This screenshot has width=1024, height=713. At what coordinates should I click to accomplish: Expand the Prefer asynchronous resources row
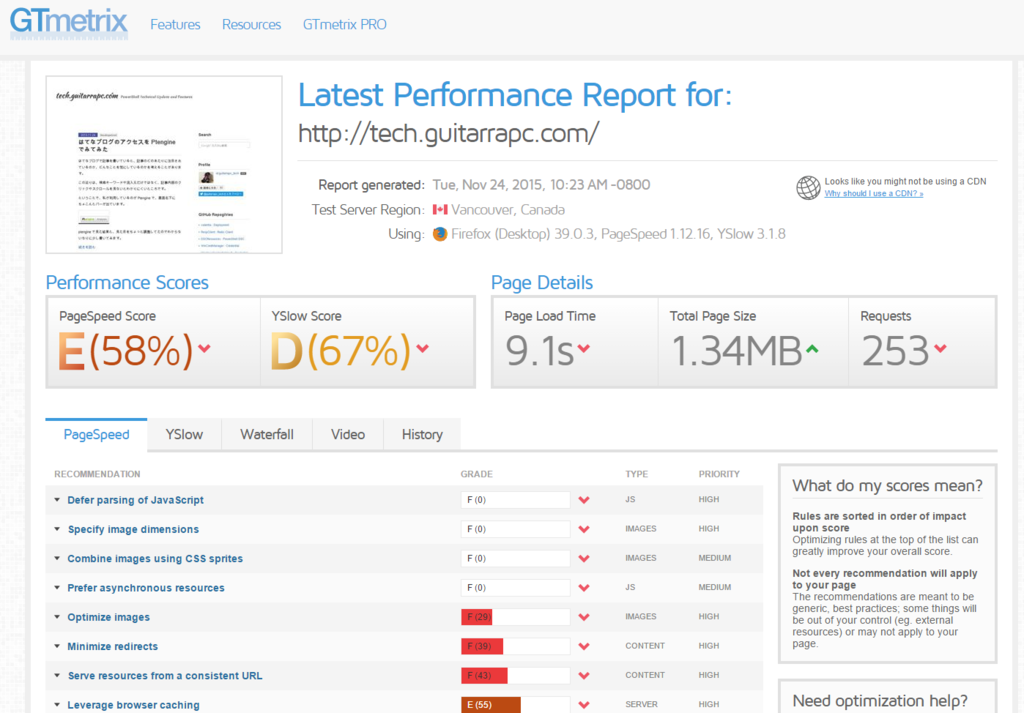[57, 588]
